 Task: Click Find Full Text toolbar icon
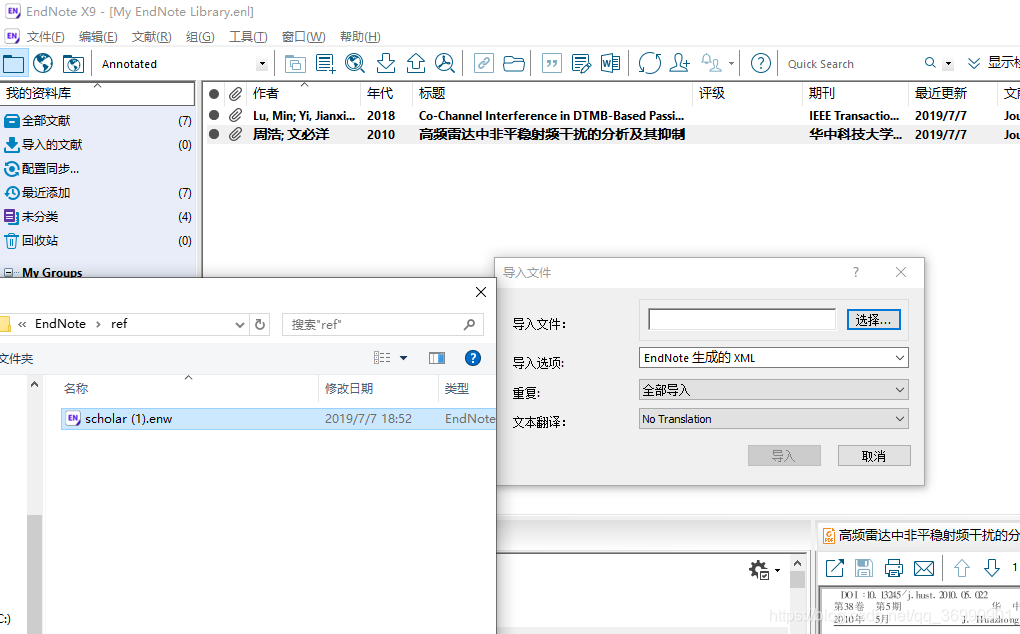(445, 64)
